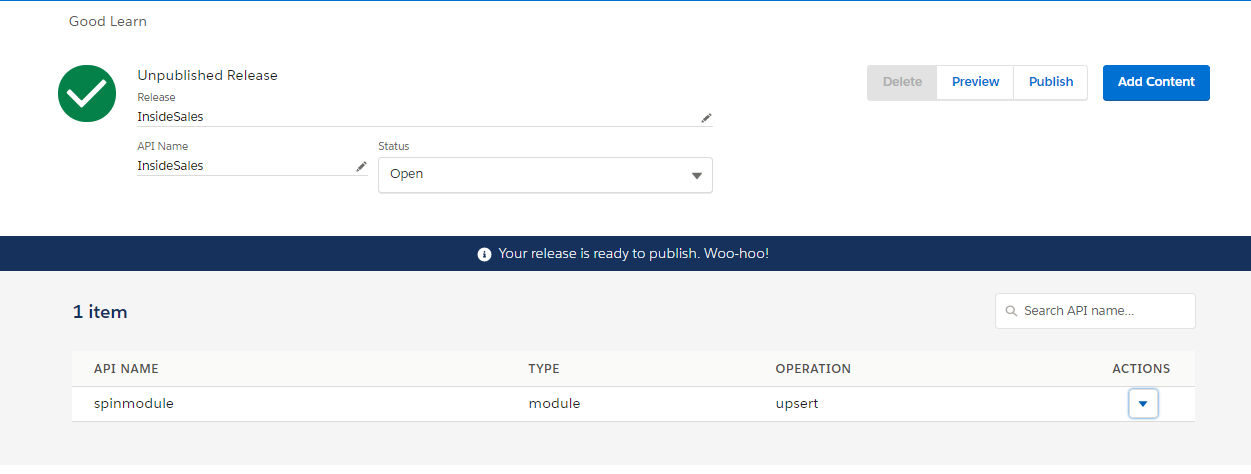Image resolution: width=1251 pixels, height=474 pixels.
Task: Click the OPERATION column header
Action: click(812, 369)
